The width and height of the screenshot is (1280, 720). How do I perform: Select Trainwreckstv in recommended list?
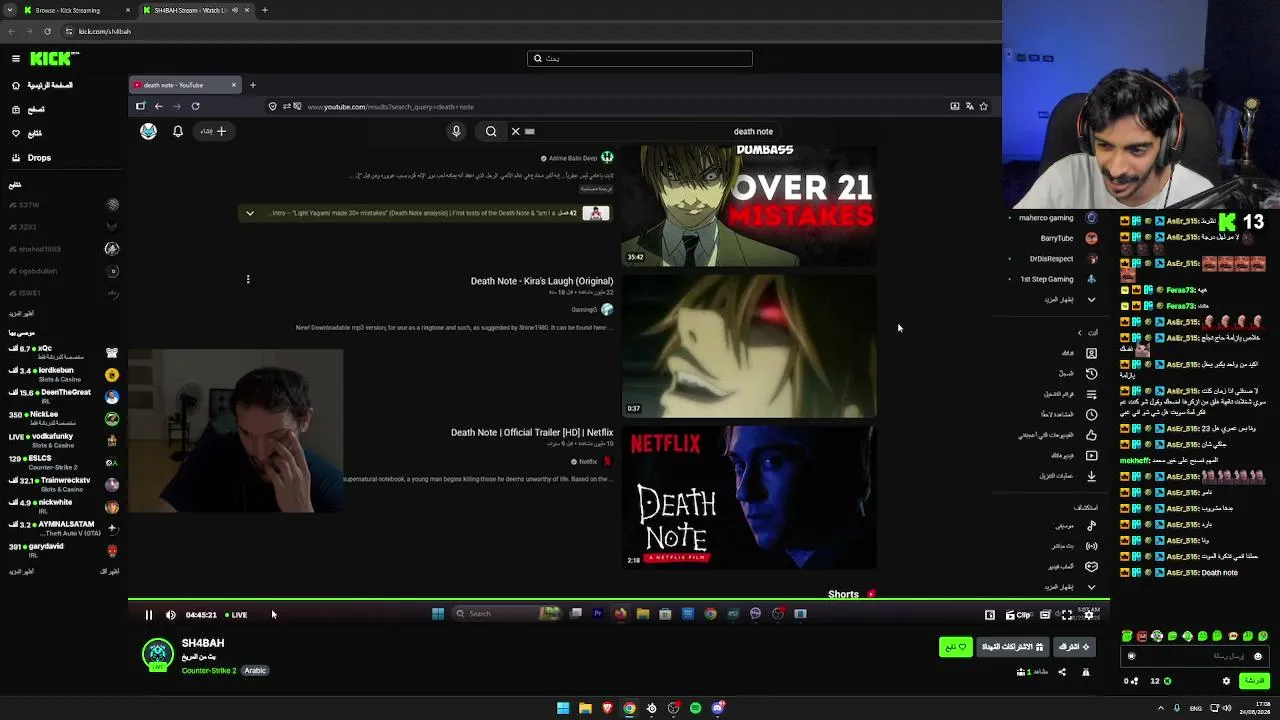[x=62, y=484]
